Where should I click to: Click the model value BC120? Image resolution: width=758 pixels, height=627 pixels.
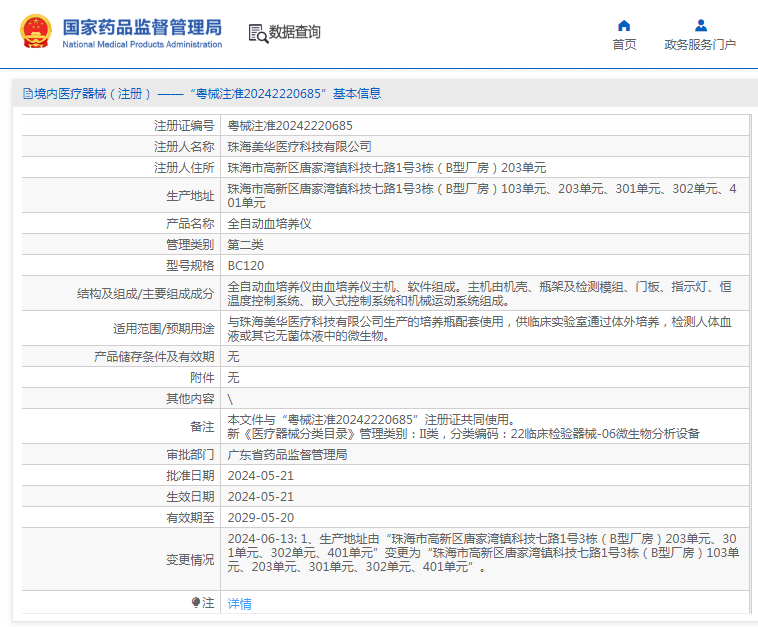246,266
